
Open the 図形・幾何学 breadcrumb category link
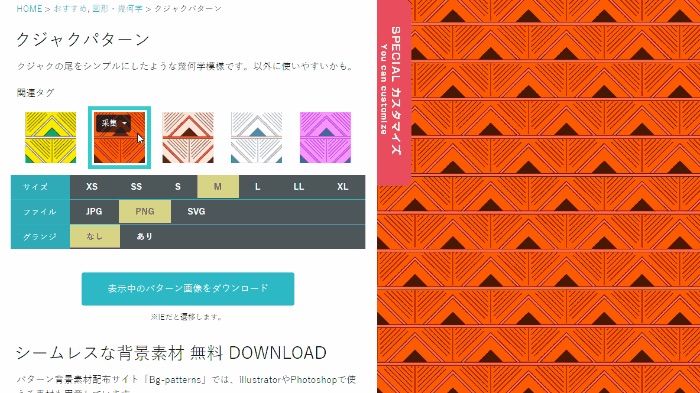click(117, 8)
